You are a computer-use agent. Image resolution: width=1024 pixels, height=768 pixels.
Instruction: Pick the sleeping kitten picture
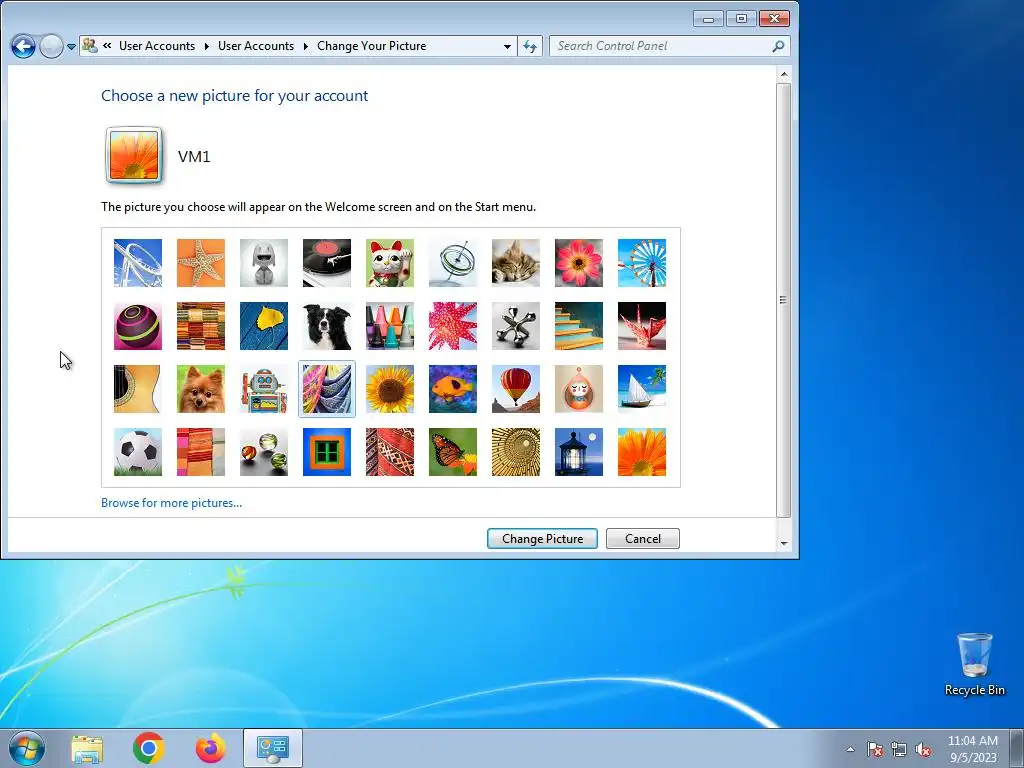tap(516, 263)
